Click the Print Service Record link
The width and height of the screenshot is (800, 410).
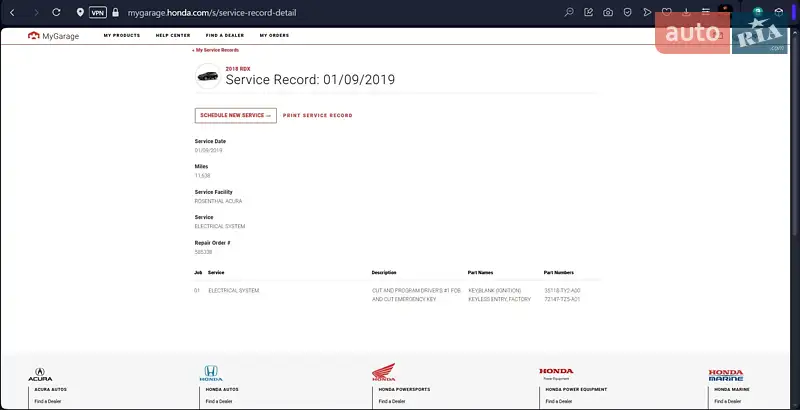click(317, 115)
